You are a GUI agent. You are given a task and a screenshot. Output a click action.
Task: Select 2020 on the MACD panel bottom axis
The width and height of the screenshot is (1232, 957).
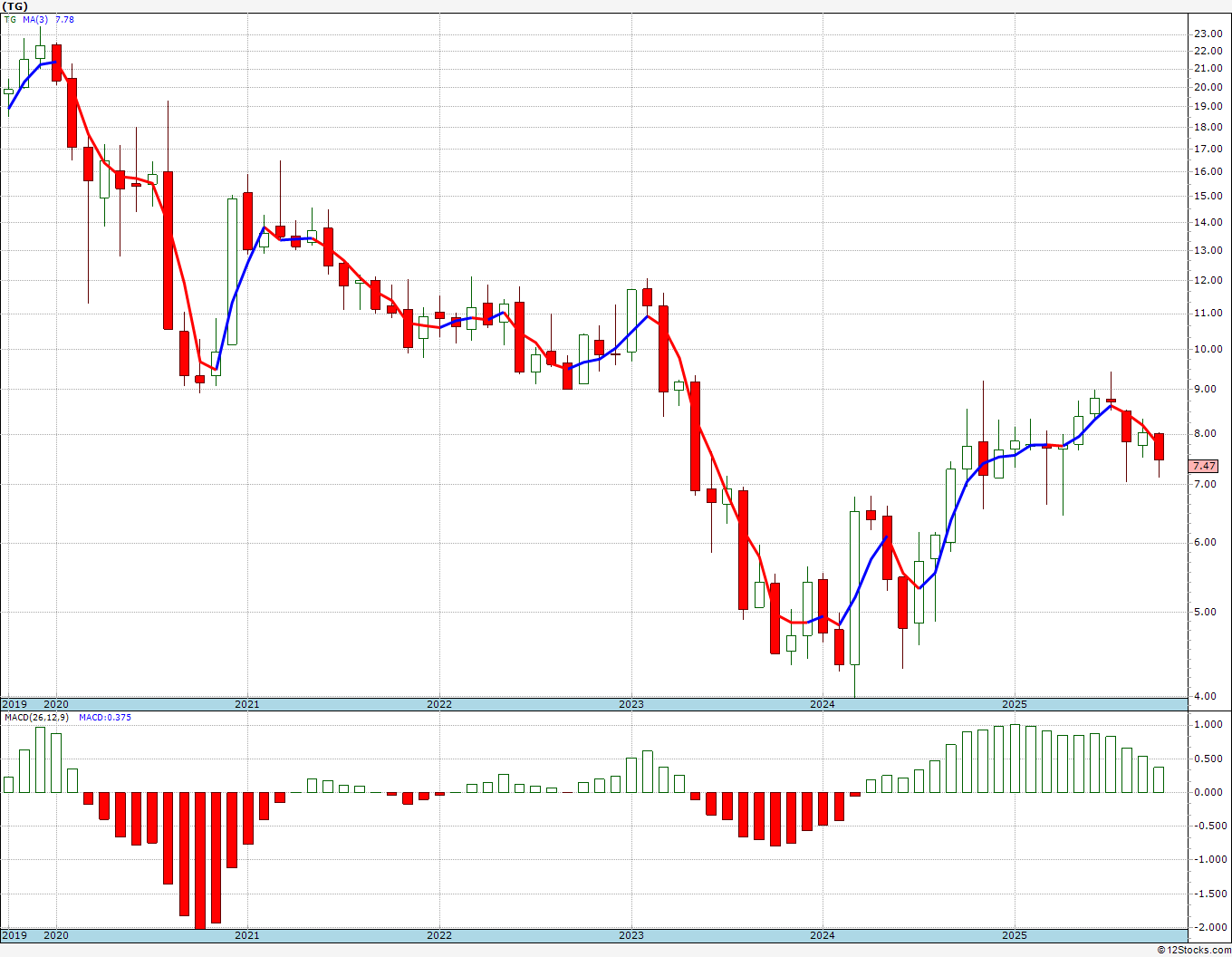56,935
